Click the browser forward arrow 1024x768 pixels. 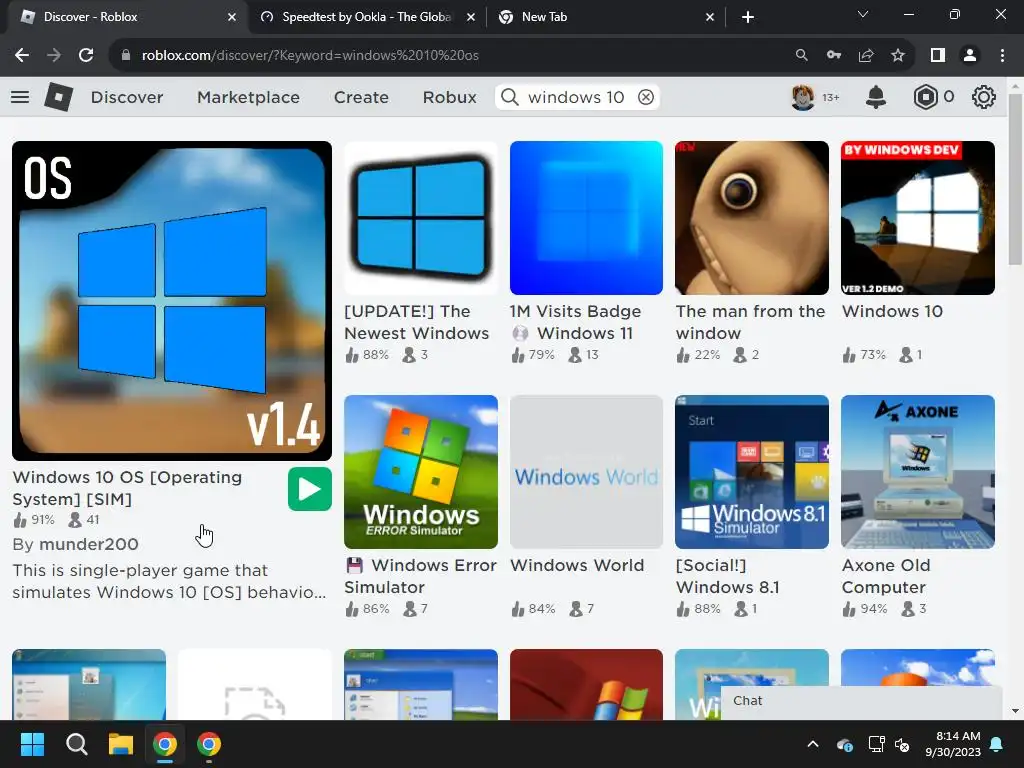pos(54,56)
